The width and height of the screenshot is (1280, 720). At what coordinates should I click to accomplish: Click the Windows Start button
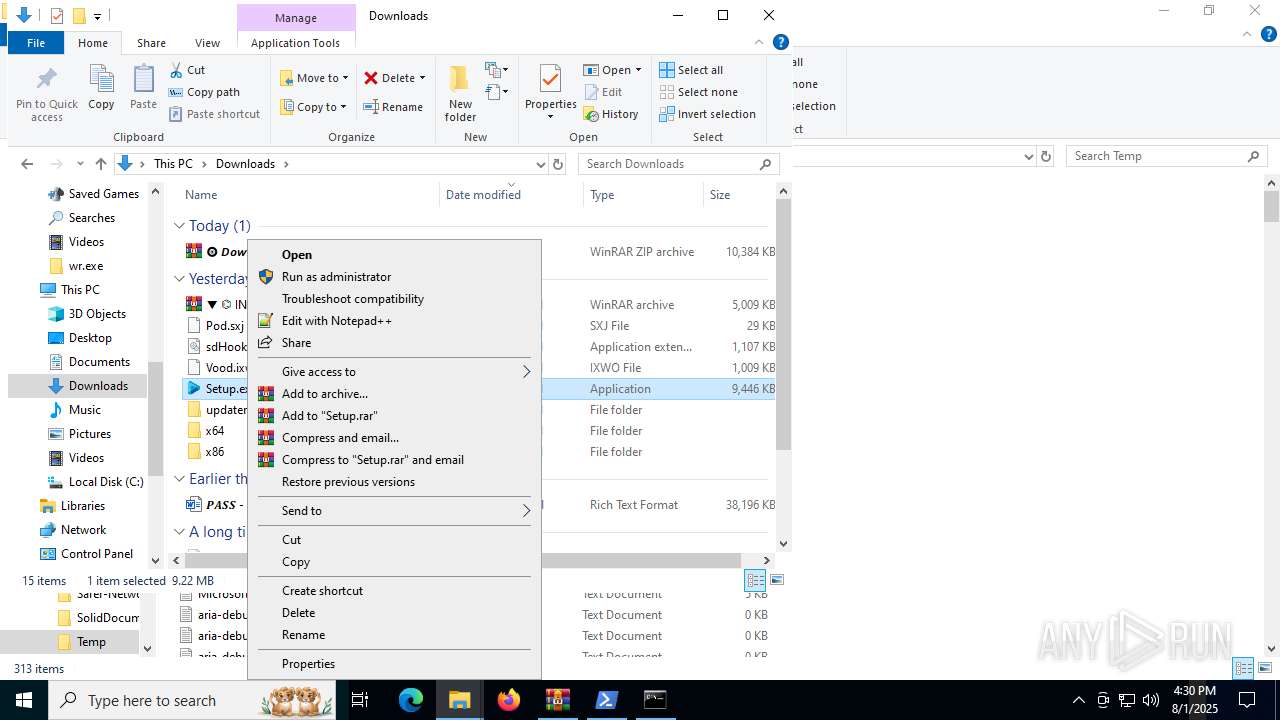click(24, 700)
